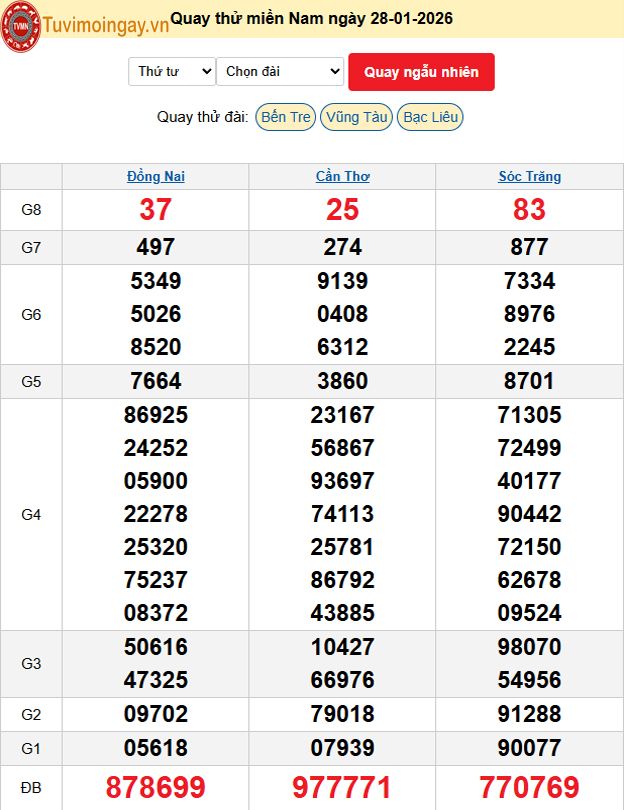Click the G4 prize row label

click(x=31, y=514)
